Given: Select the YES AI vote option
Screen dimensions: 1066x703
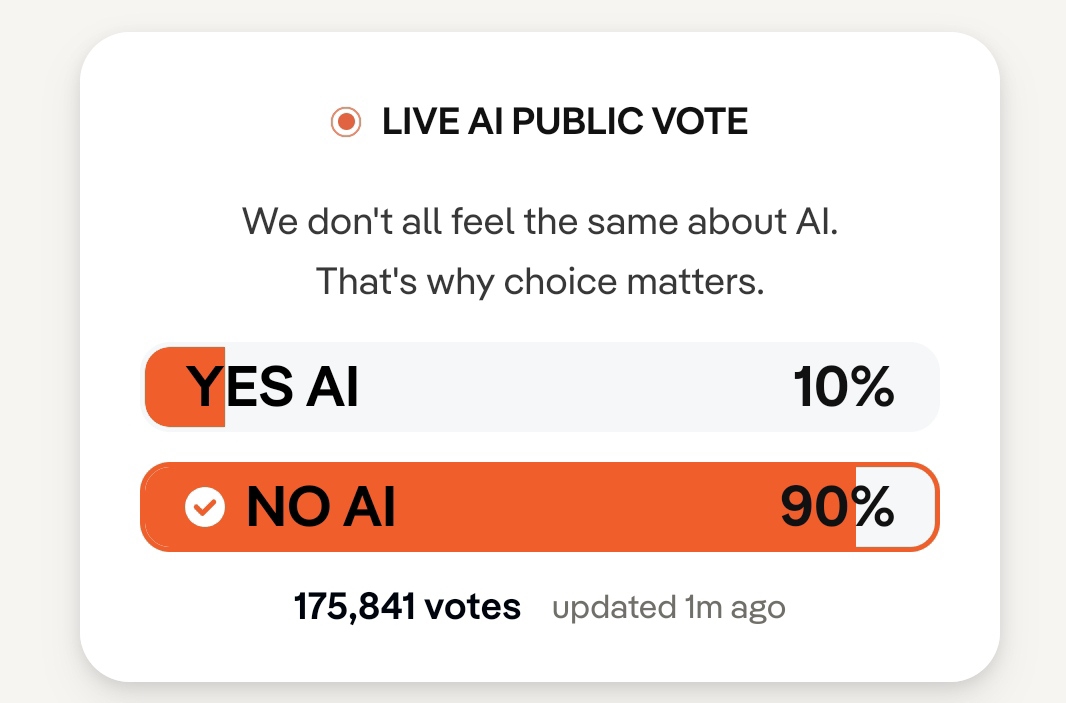Looking at the screenshot, I should pyautogui.click(x=540, y=387).
